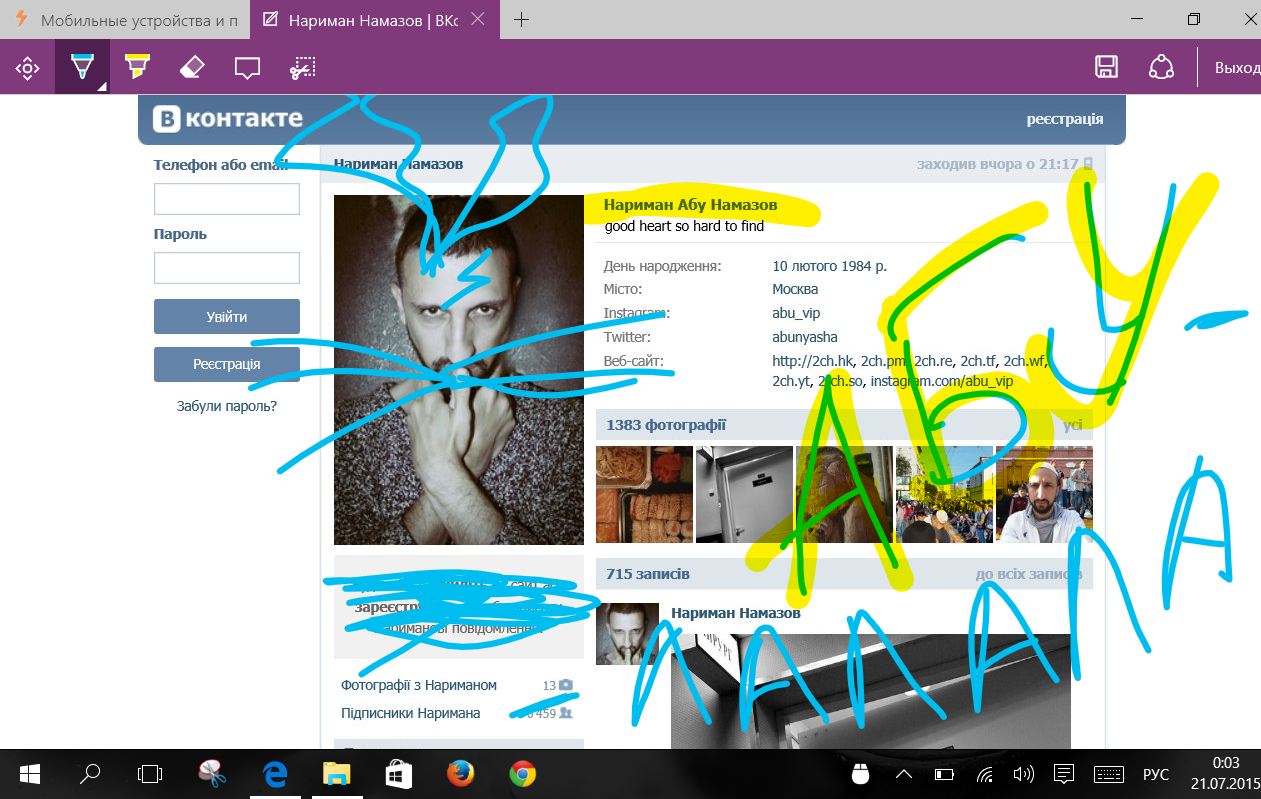Open Москва city link
This screenshot has height=799, width=1261.
pos(795,289)
